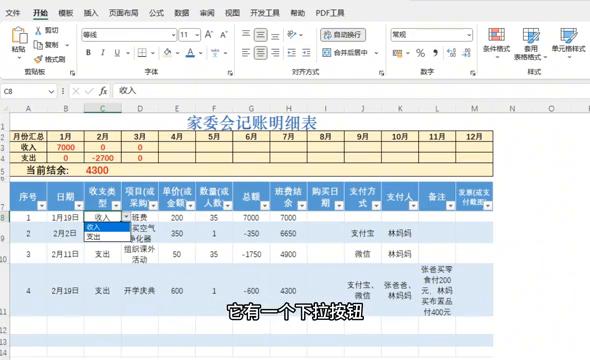Switch to the PDF工具 ribbon tab
Screen dimensions: 590x360
point(330,13)
